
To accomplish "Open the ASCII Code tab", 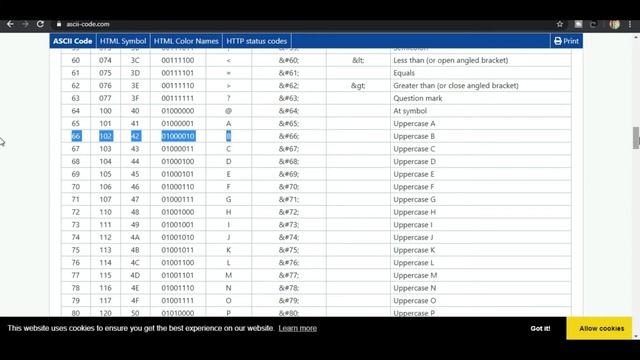I will 73,41.
